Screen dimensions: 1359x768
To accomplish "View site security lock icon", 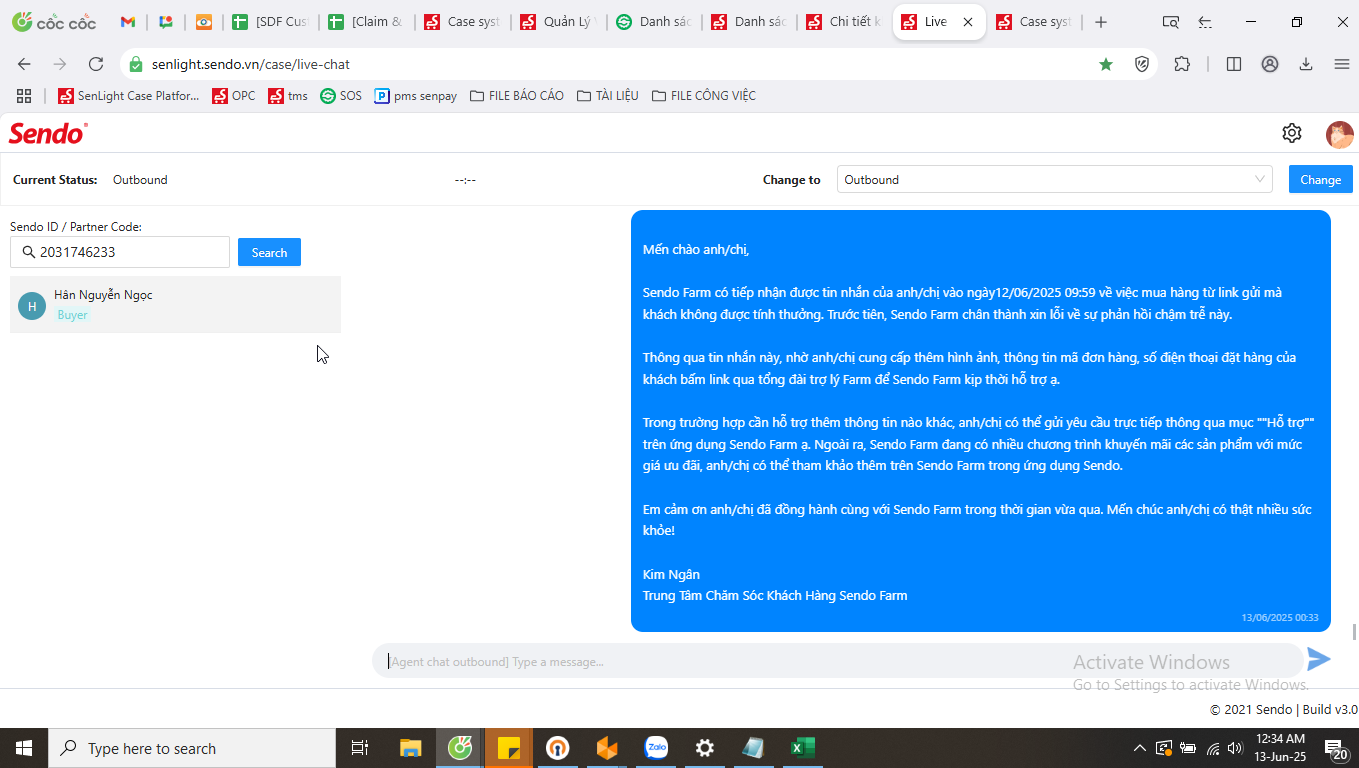I will coord(137,64).
